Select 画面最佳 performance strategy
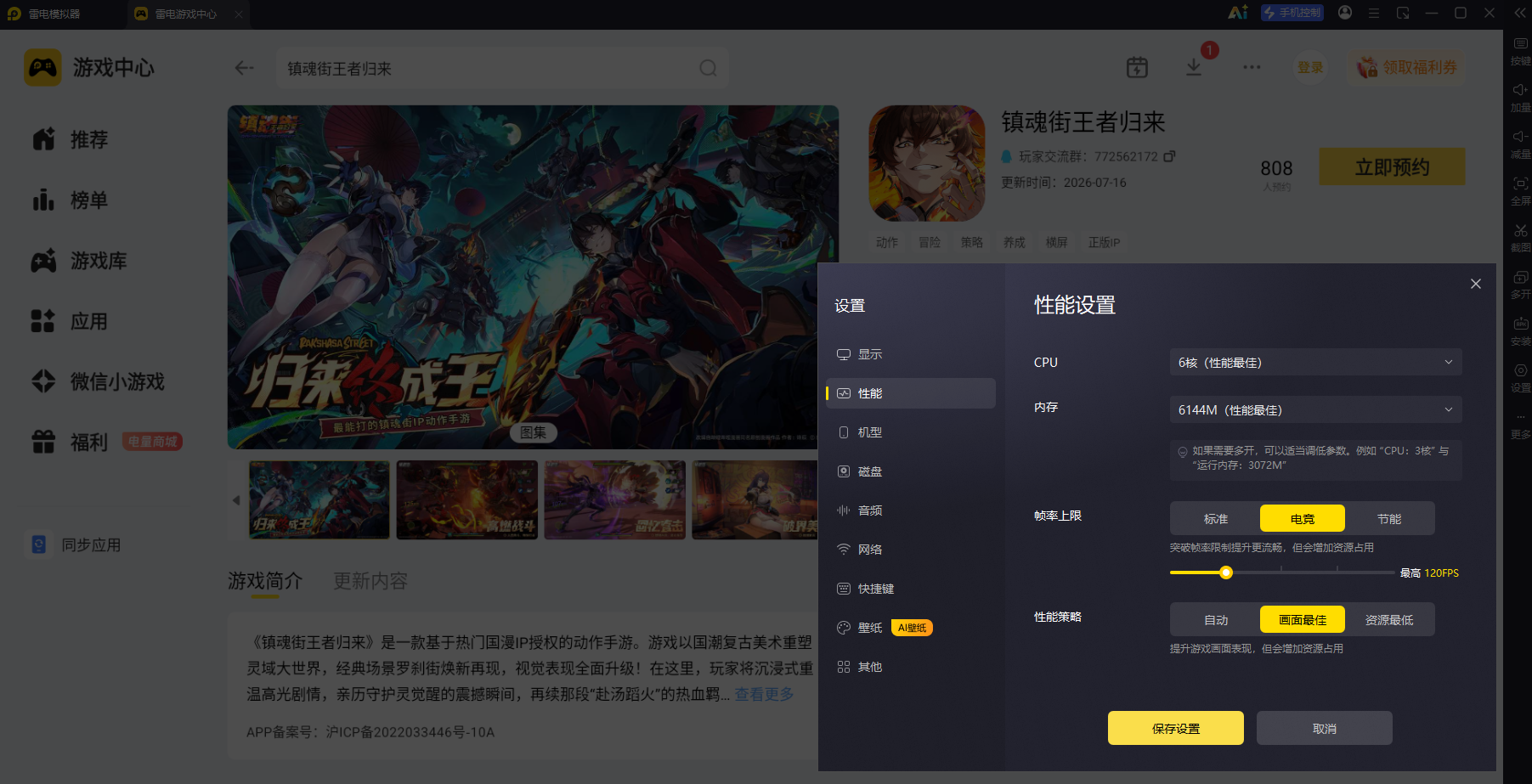The image size is (1532, 784). pyautogui.click(x=1303, y=619)
